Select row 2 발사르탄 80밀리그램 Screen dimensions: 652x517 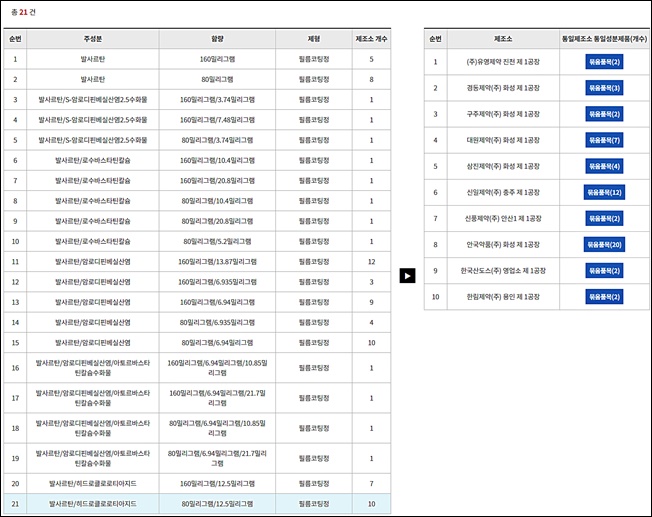coord(197,79)
